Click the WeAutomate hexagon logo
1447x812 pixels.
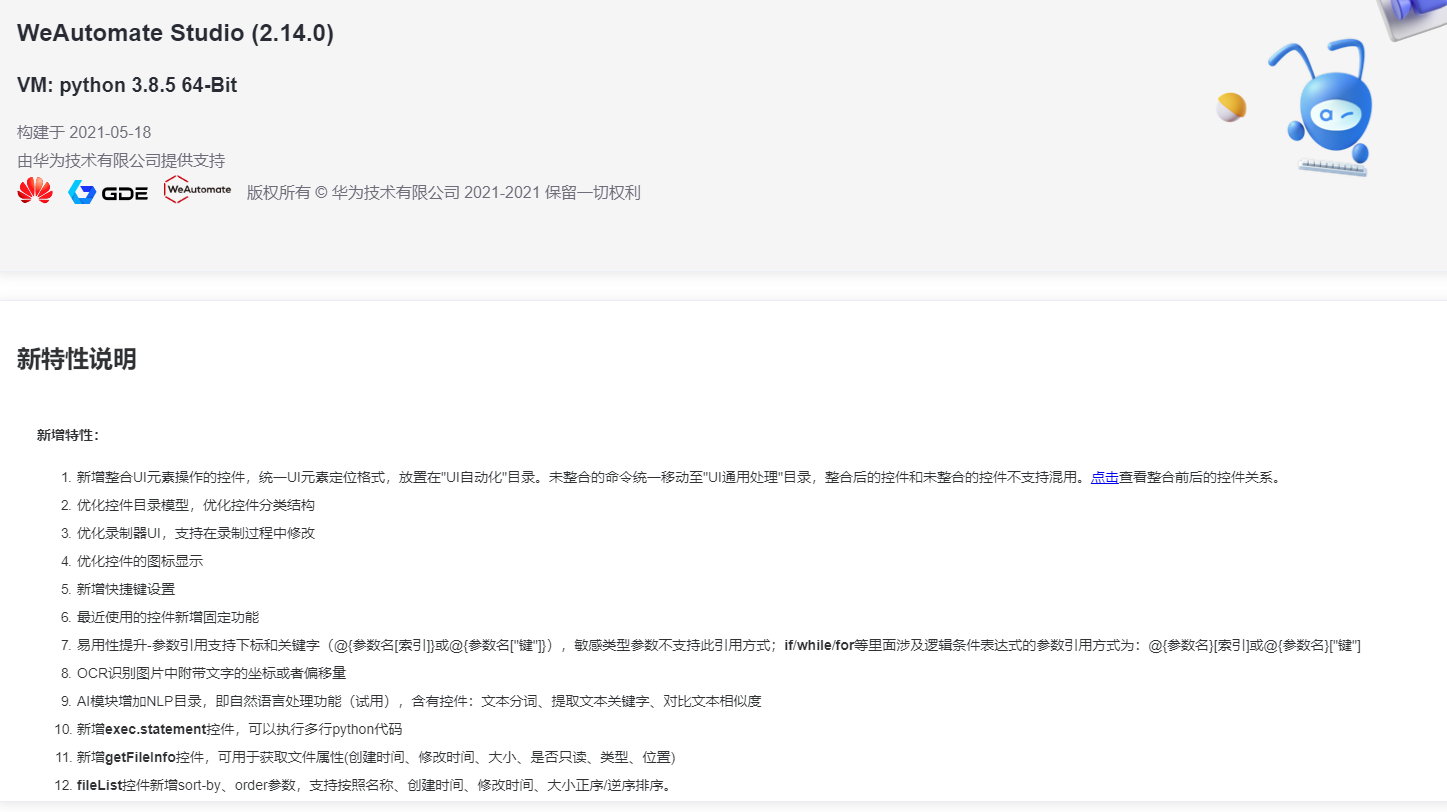pyautogui.click(x=197, y=190)
